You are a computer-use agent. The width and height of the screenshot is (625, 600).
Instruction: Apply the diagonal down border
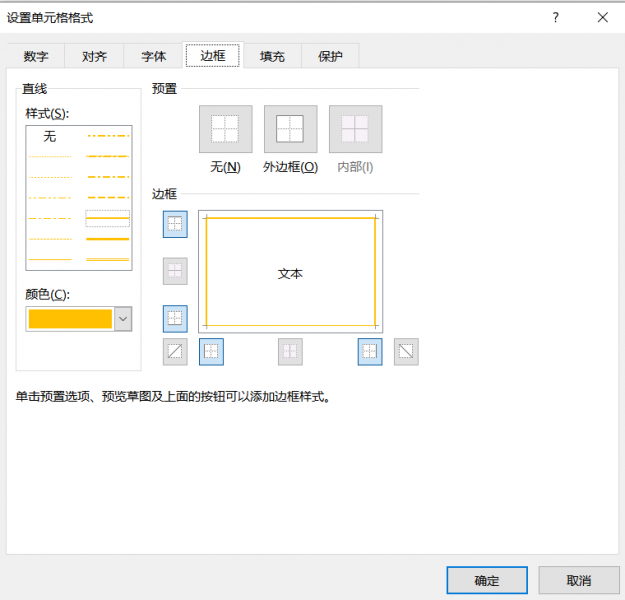point(406,352)
